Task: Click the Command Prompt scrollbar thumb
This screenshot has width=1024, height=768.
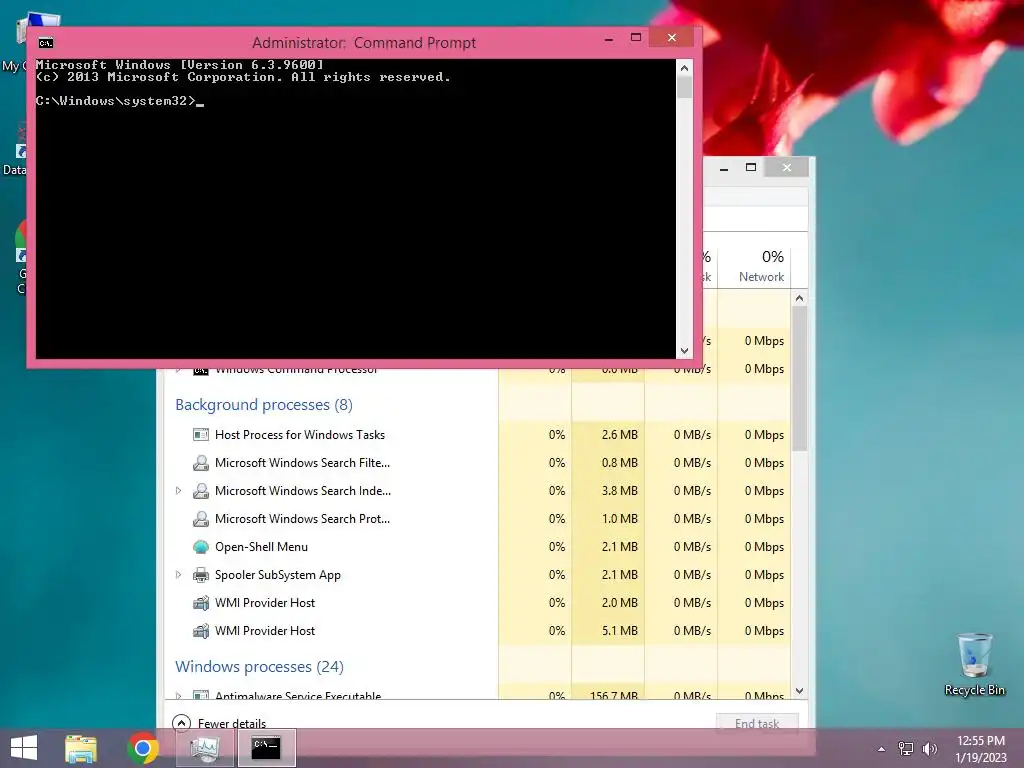Action: coord(684,88)
